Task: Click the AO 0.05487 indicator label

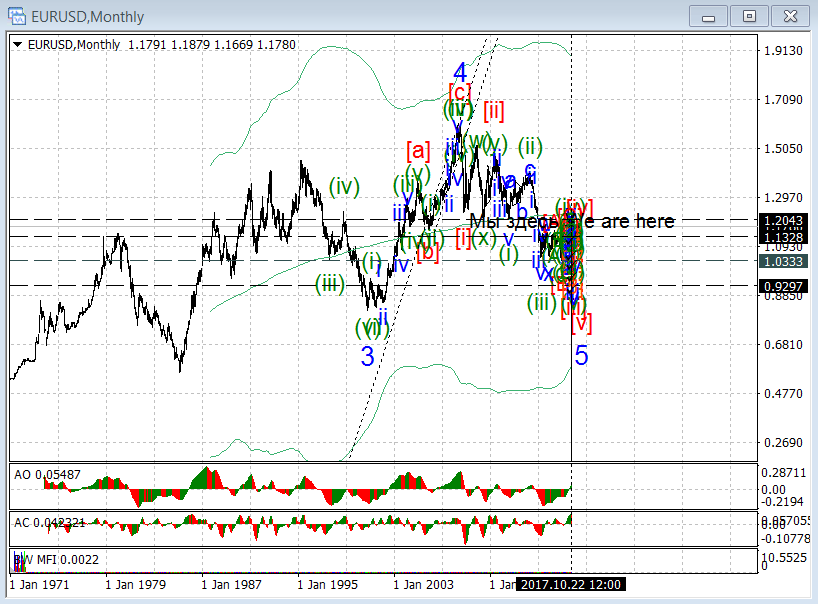Action: pos(47,475)
